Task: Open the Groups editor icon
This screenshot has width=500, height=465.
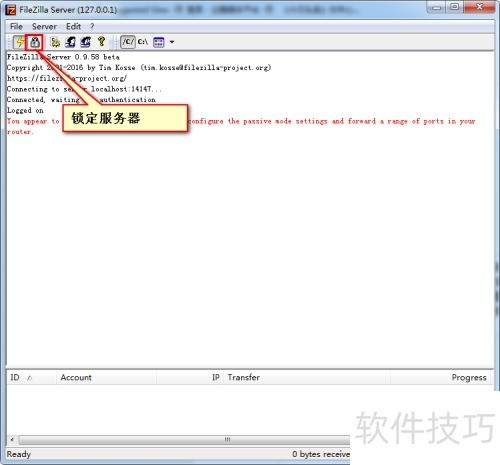Action: 86,42
